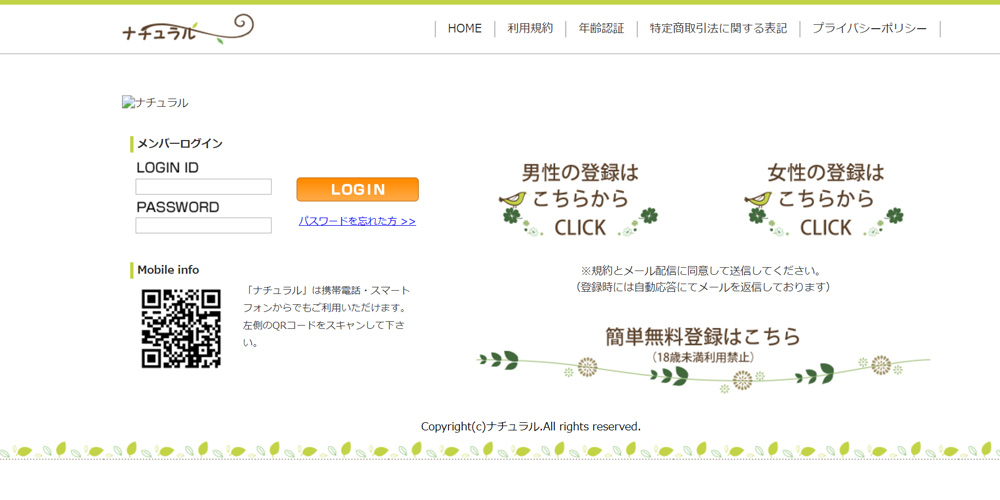The width and height of the screenshot is (1000, 500).
Task: Click the broken ナチュラル image placeholder
Action: (x=155, y=103)
